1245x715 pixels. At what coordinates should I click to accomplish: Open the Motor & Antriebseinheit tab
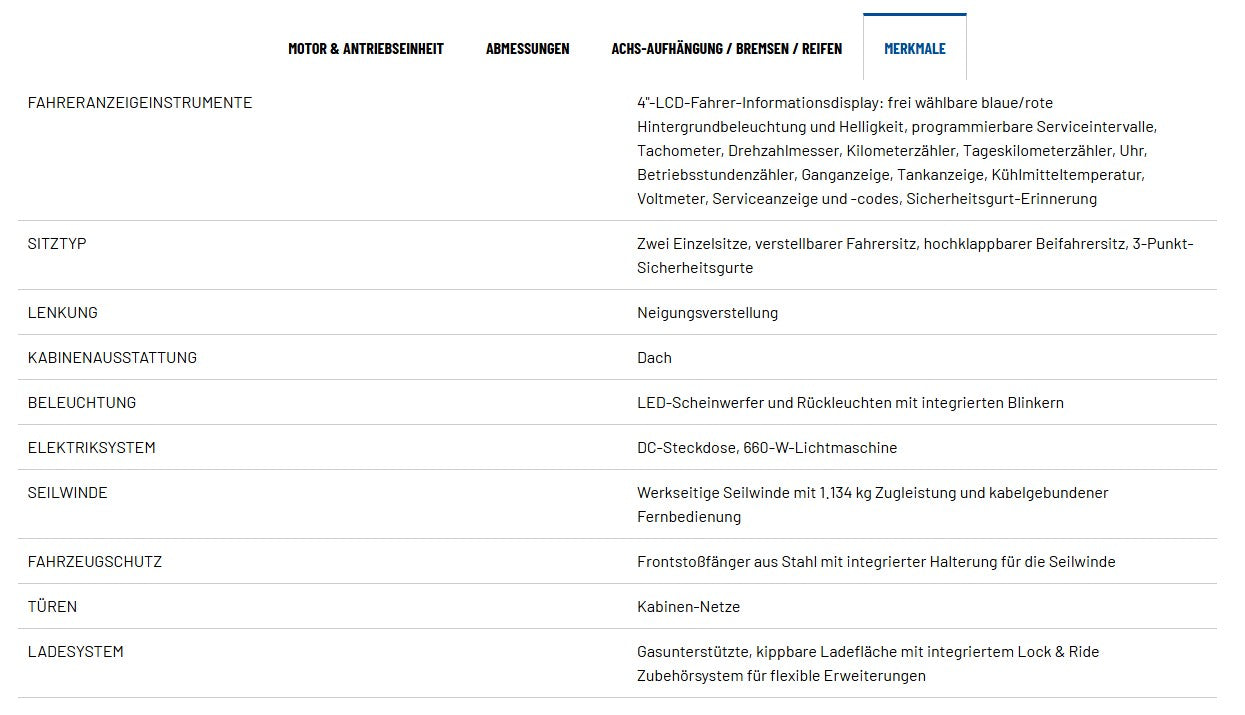[x=366, y=48]
